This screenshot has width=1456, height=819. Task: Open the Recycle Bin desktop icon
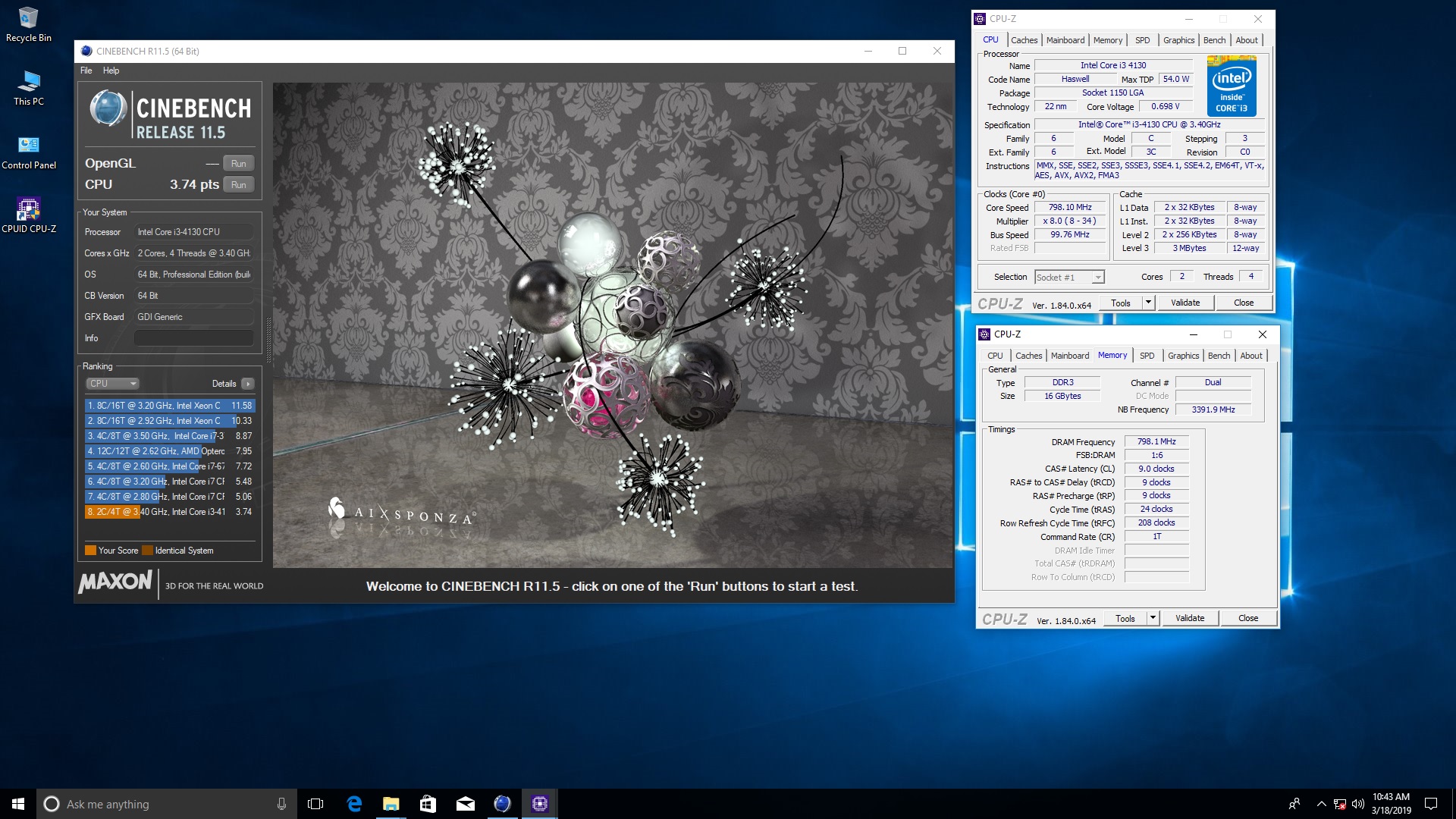(28, 24)
